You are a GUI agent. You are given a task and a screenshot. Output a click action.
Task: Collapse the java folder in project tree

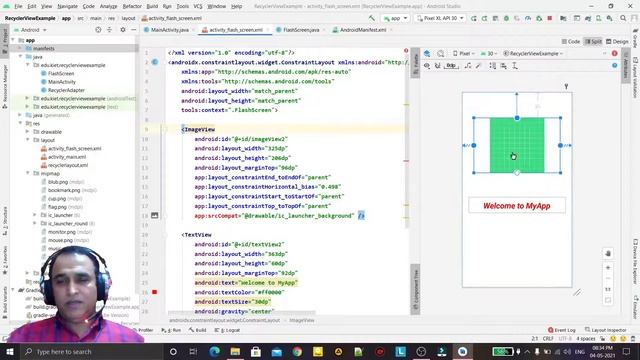[20, 57]
